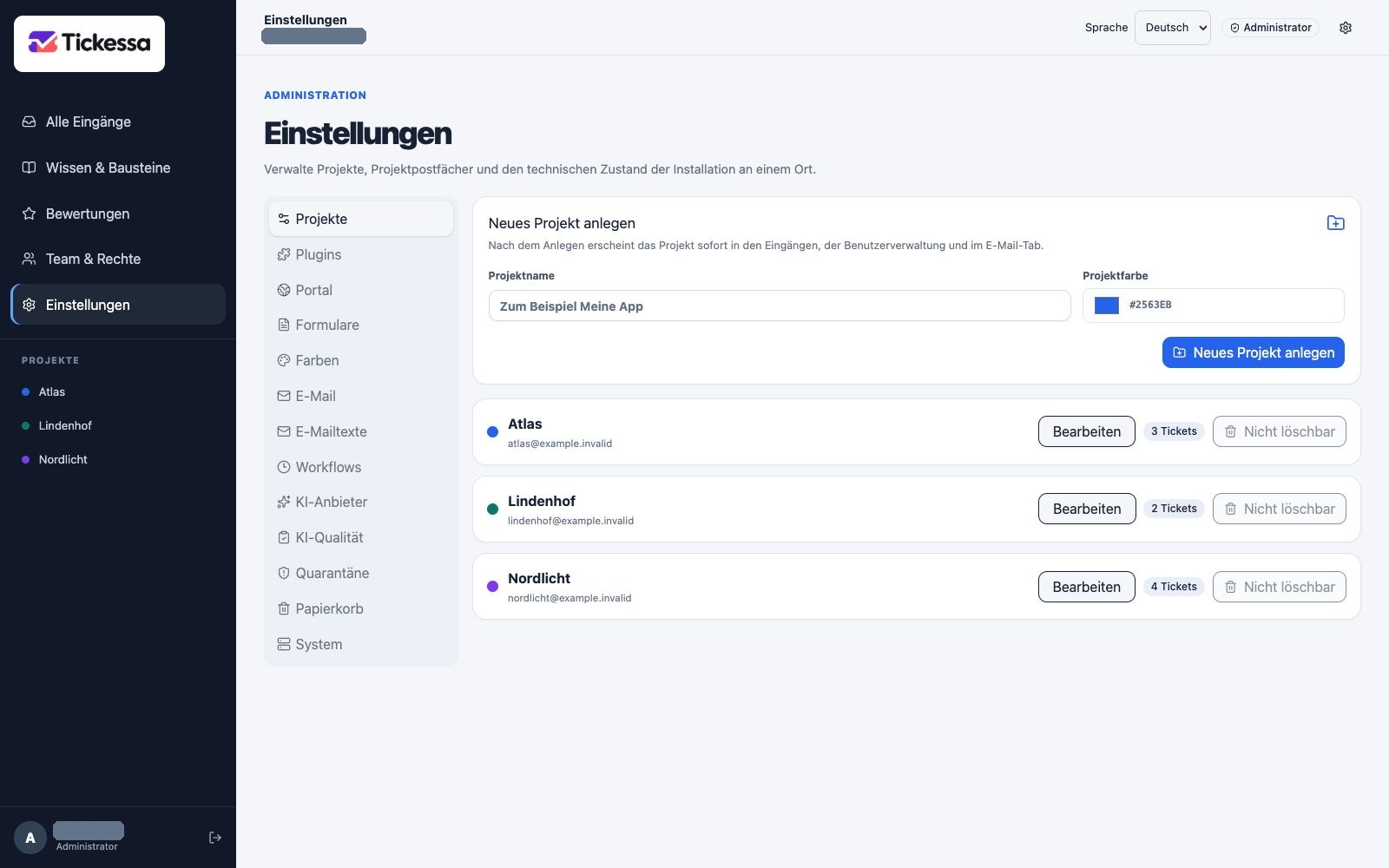This screenshot has width=1389, height=868.
Task: Select Nordlicht project in sidebar
Action: pyautogui.click(x=118, y=459)
